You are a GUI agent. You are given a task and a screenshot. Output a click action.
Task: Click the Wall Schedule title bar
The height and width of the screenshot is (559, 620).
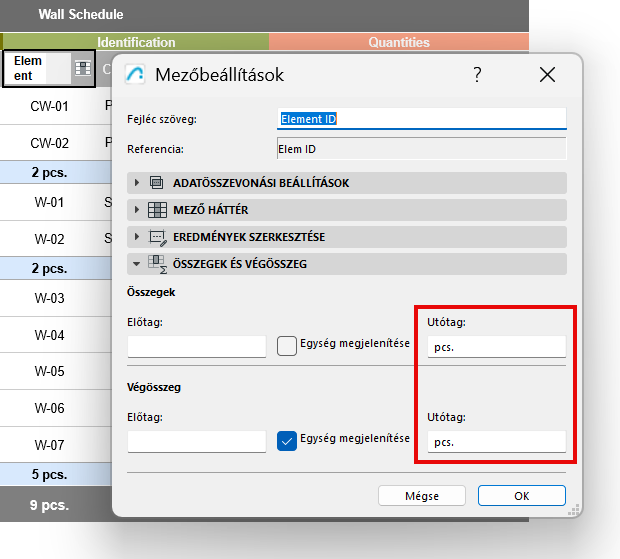click(264, 15)
